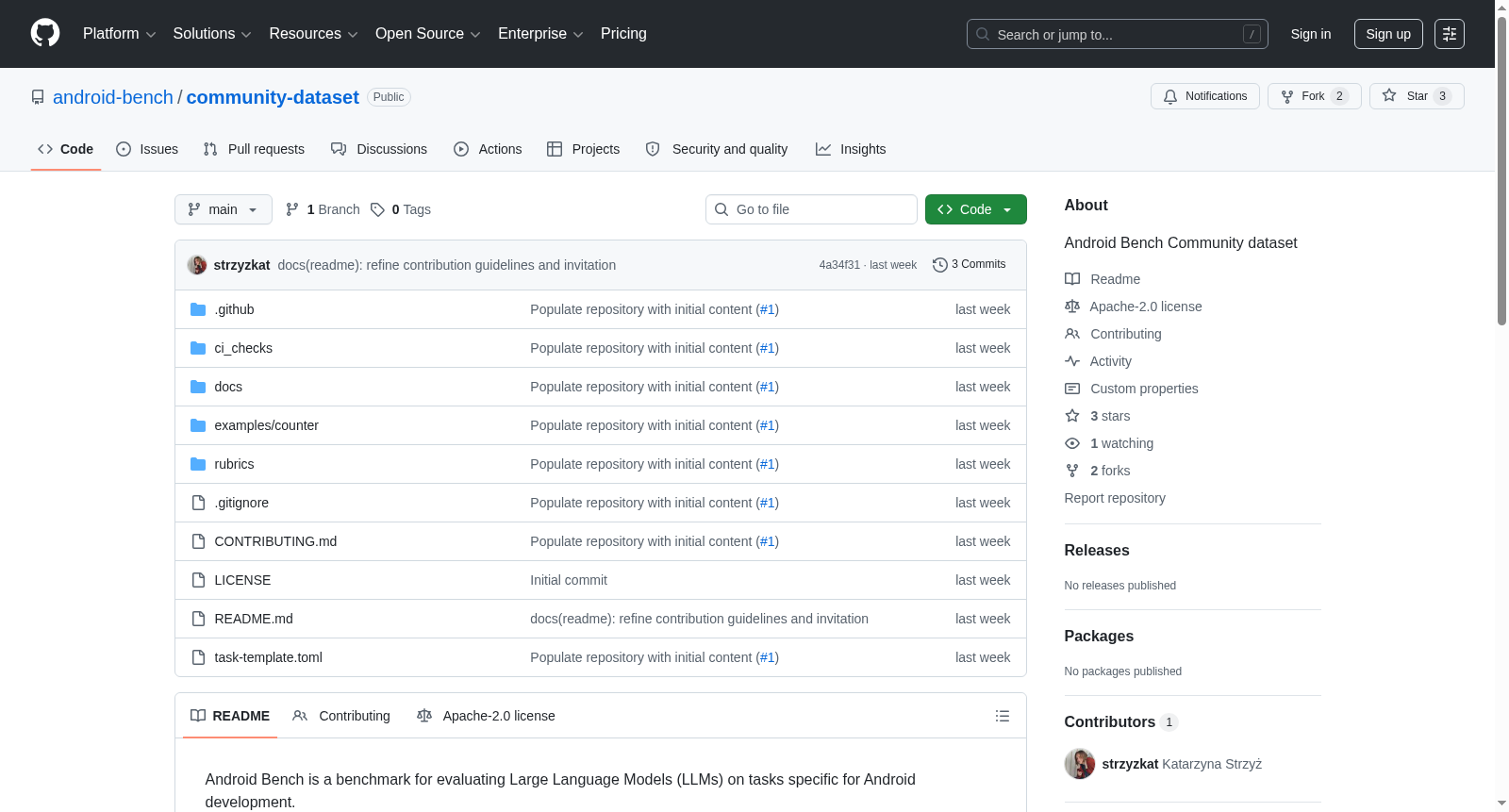Expand the Platform menu
This screenshot has height=812, width=1509.
pyautogui.click(x=119, y=34)
